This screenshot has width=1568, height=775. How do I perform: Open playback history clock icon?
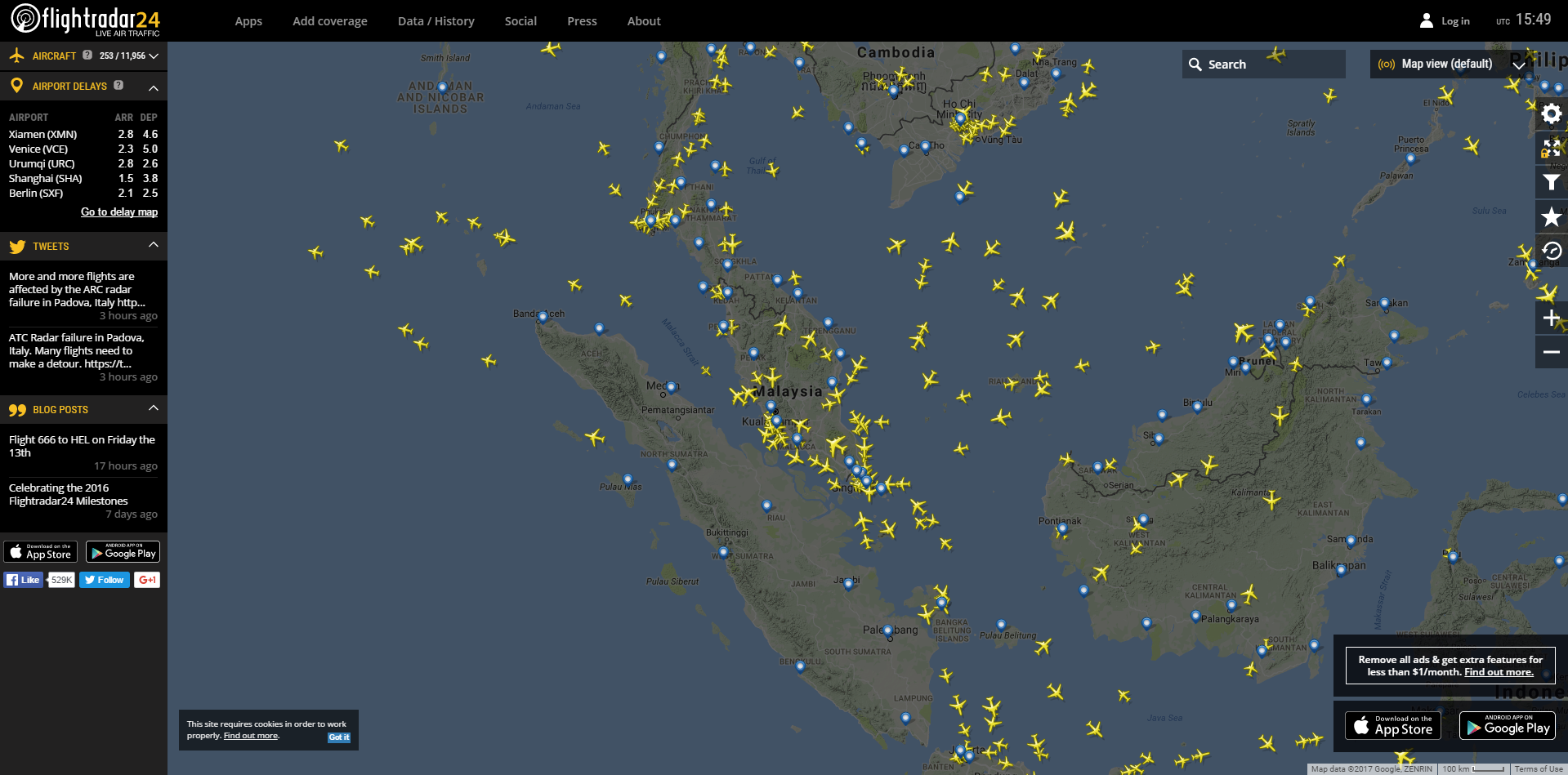point(1551,251)
